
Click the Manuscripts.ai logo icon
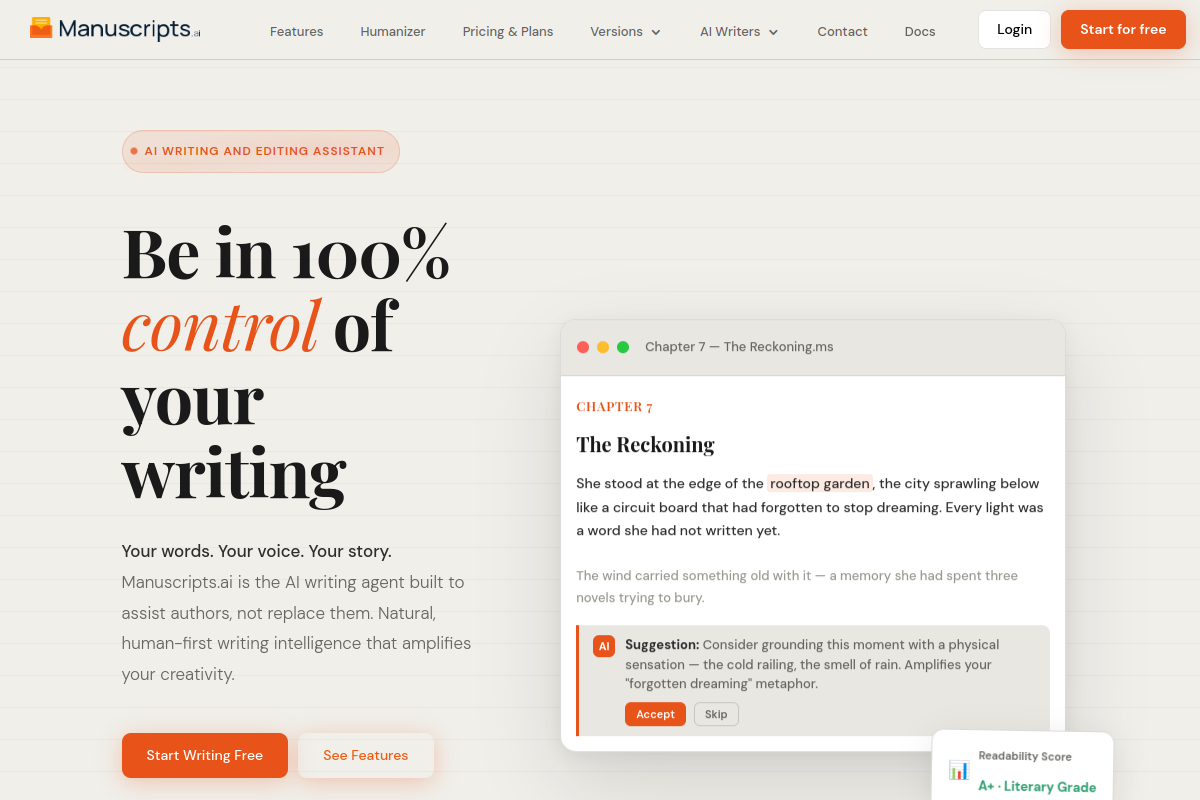(41, 28)
